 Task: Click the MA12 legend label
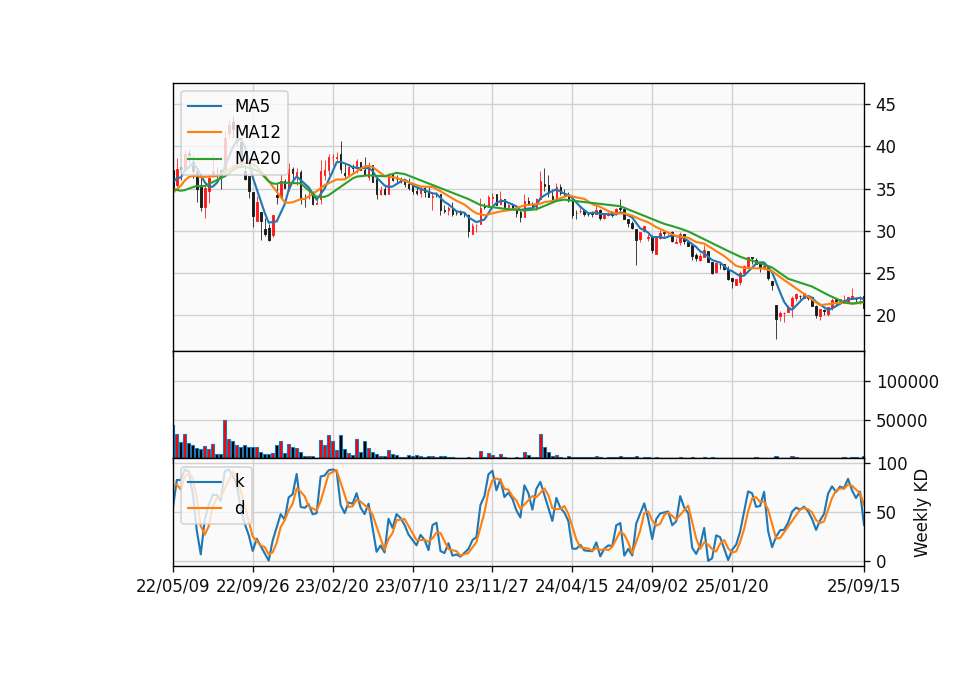coord(257,132)
